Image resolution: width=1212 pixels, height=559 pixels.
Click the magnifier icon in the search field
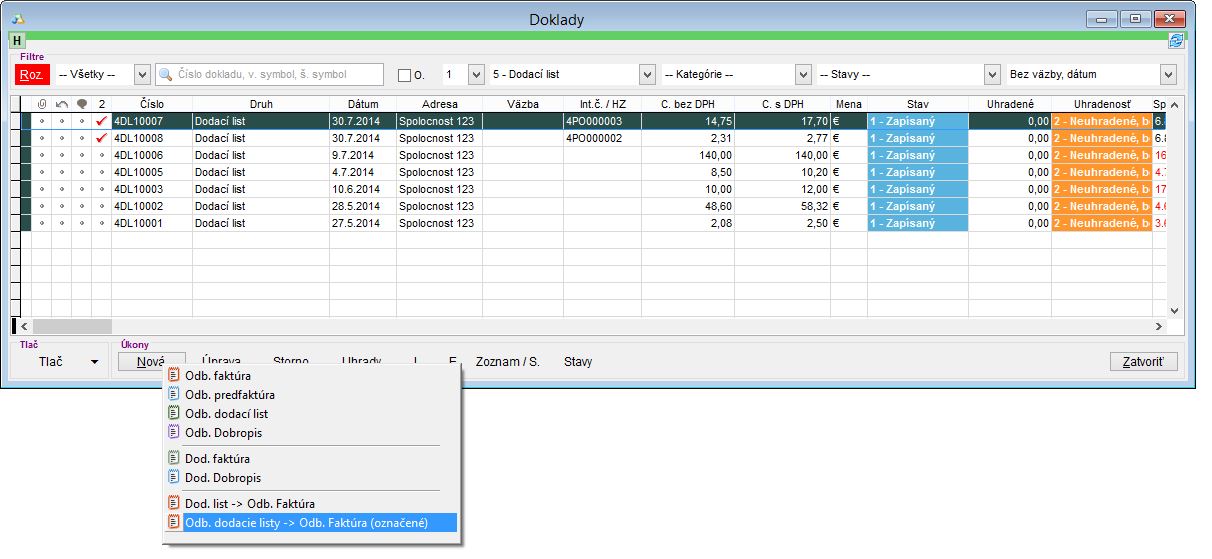click(x=167, y=75)
